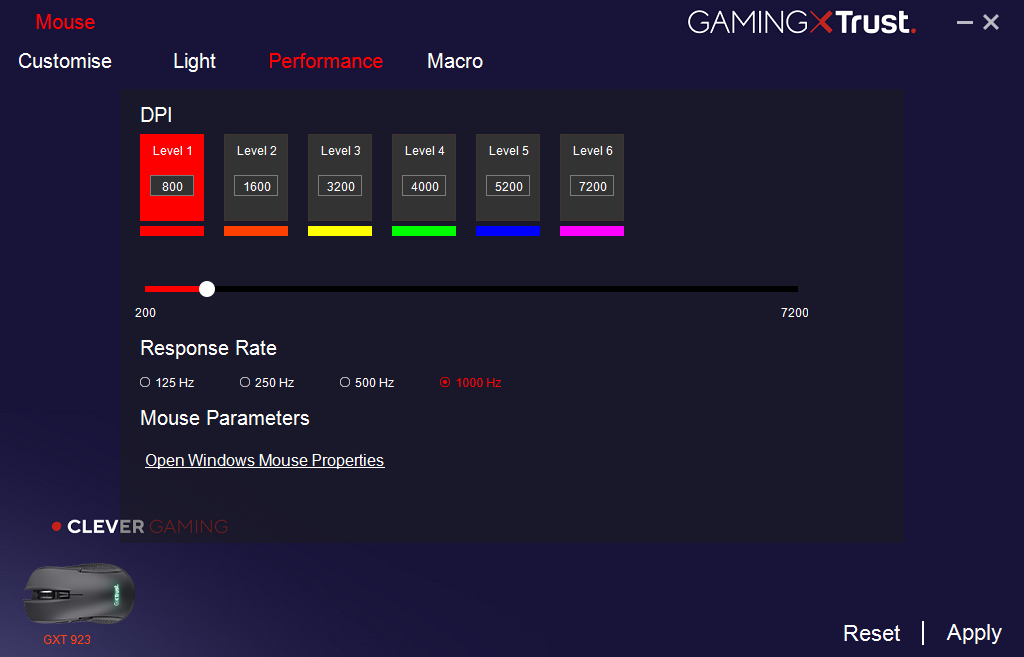Click the blue Level 5 color swatch
Image resolution: width=1024 pixels, height=657 pixels.
[x=508, y=231]
